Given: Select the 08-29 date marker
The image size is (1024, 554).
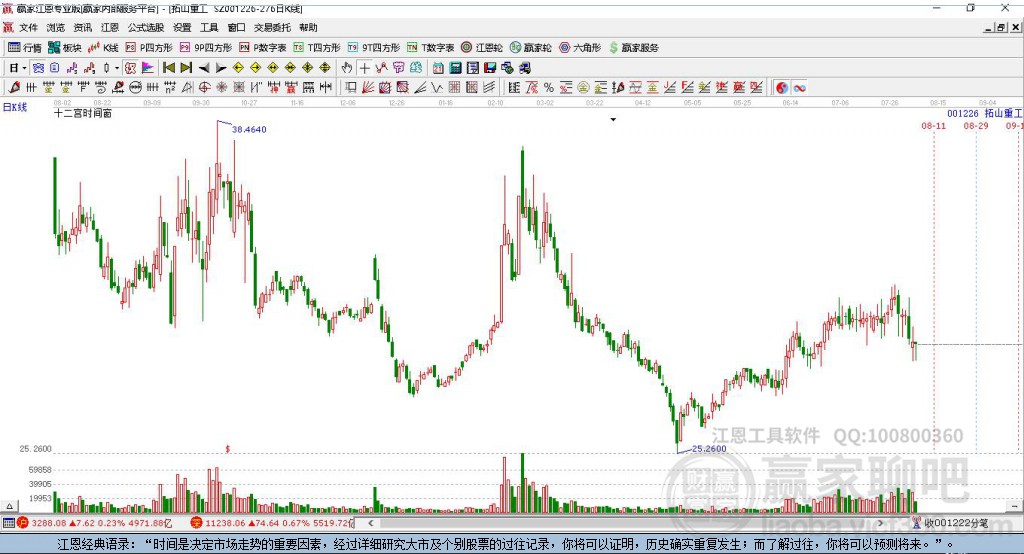Looking at the screenshot, I should point(976,126).
